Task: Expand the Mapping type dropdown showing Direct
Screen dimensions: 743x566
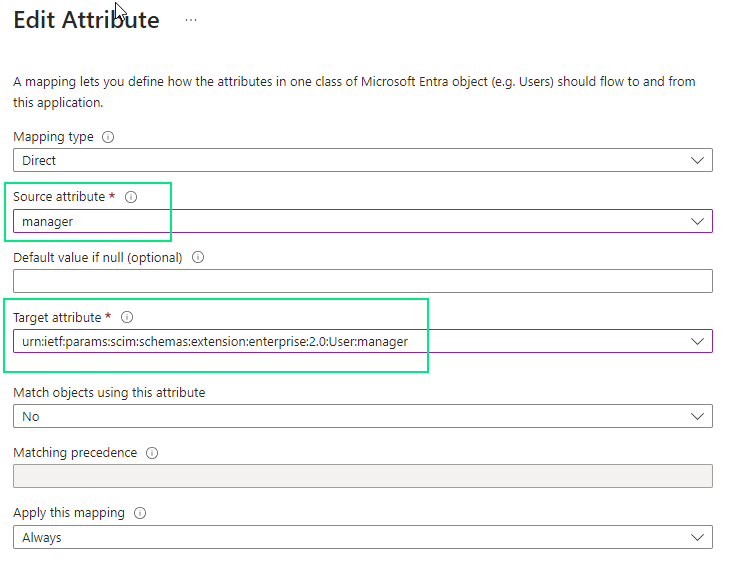Action: pyautogui.click(x=697, y=160)
